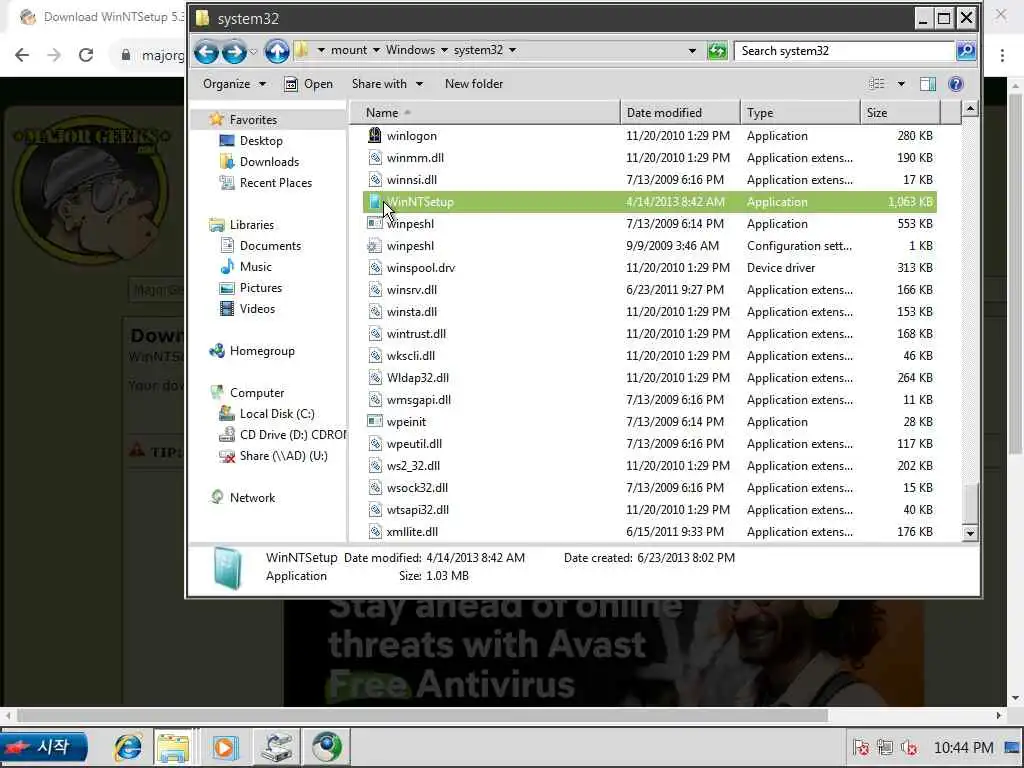Screen dimensions: 1024x768
Task: Open Homegroup in navigation pane
Action: pos(261,351)
